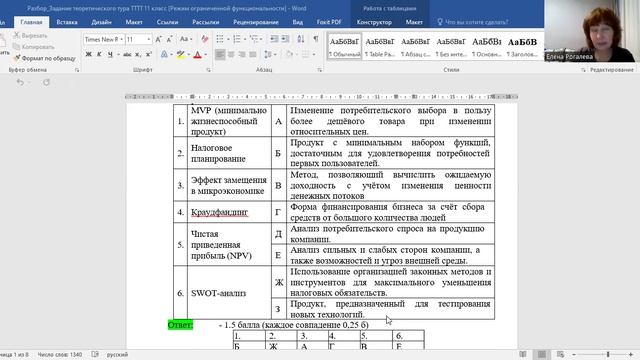Click the Undo arrow icon
The image size is (640, 360).
20,82
